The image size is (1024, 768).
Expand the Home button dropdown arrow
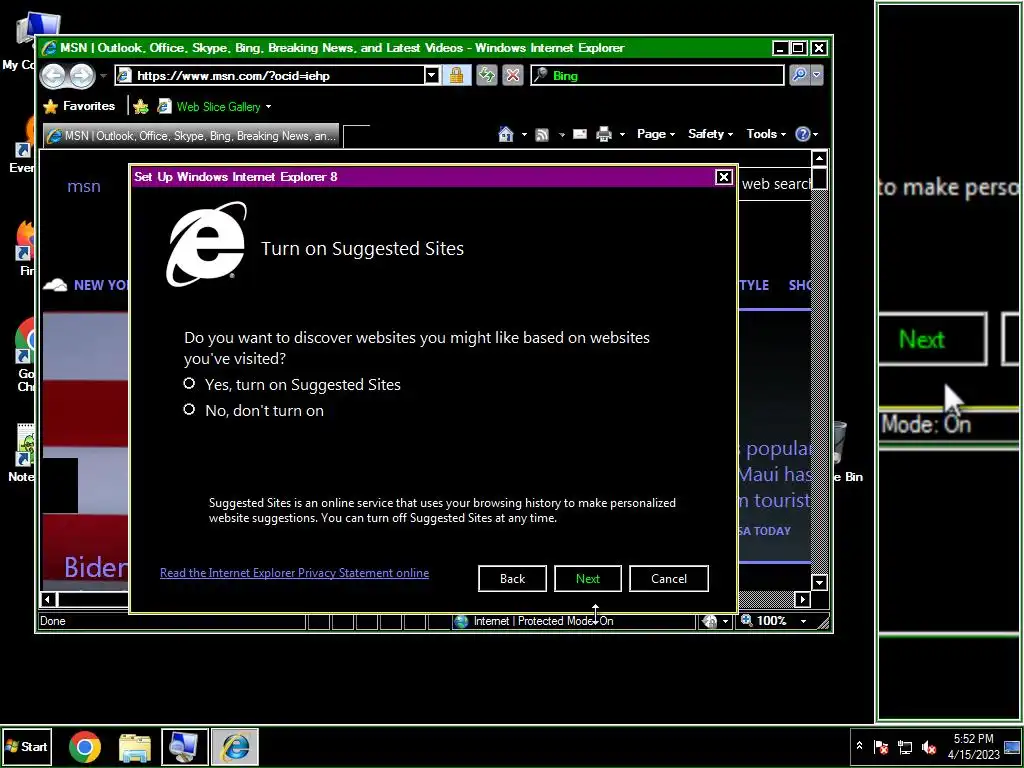click(524, 135)
